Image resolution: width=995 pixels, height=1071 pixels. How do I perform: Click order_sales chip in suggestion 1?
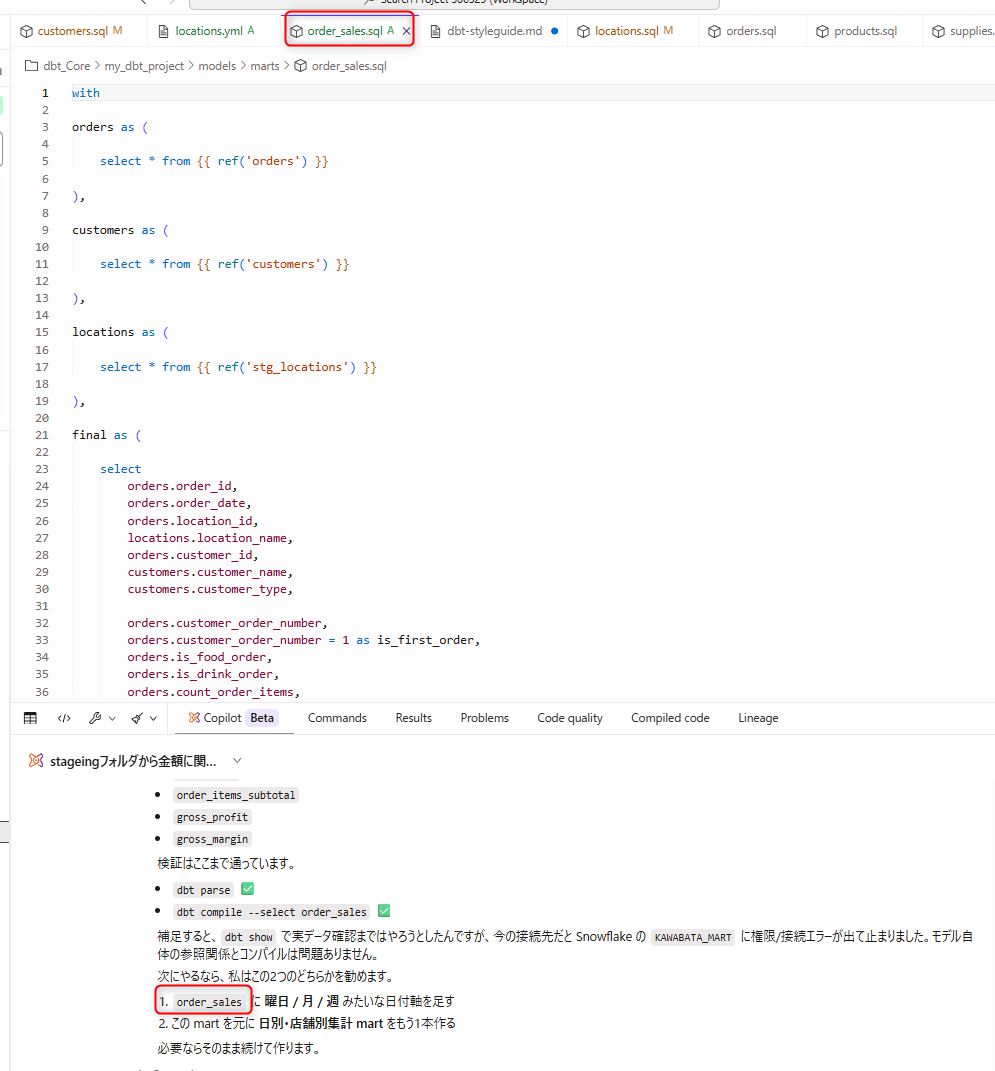pos(209,1002)
